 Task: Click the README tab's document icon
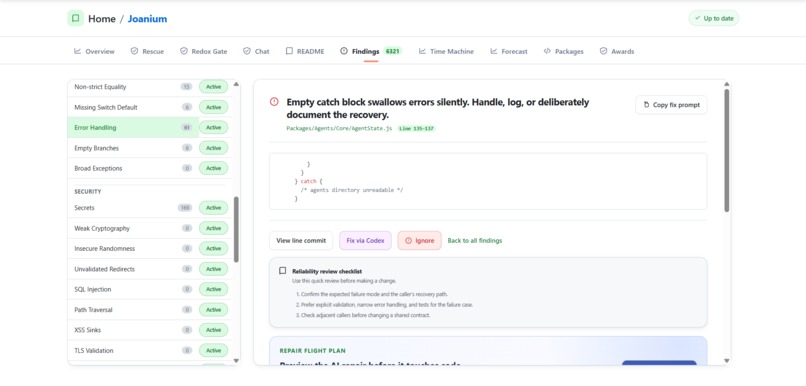click(289, 51)
